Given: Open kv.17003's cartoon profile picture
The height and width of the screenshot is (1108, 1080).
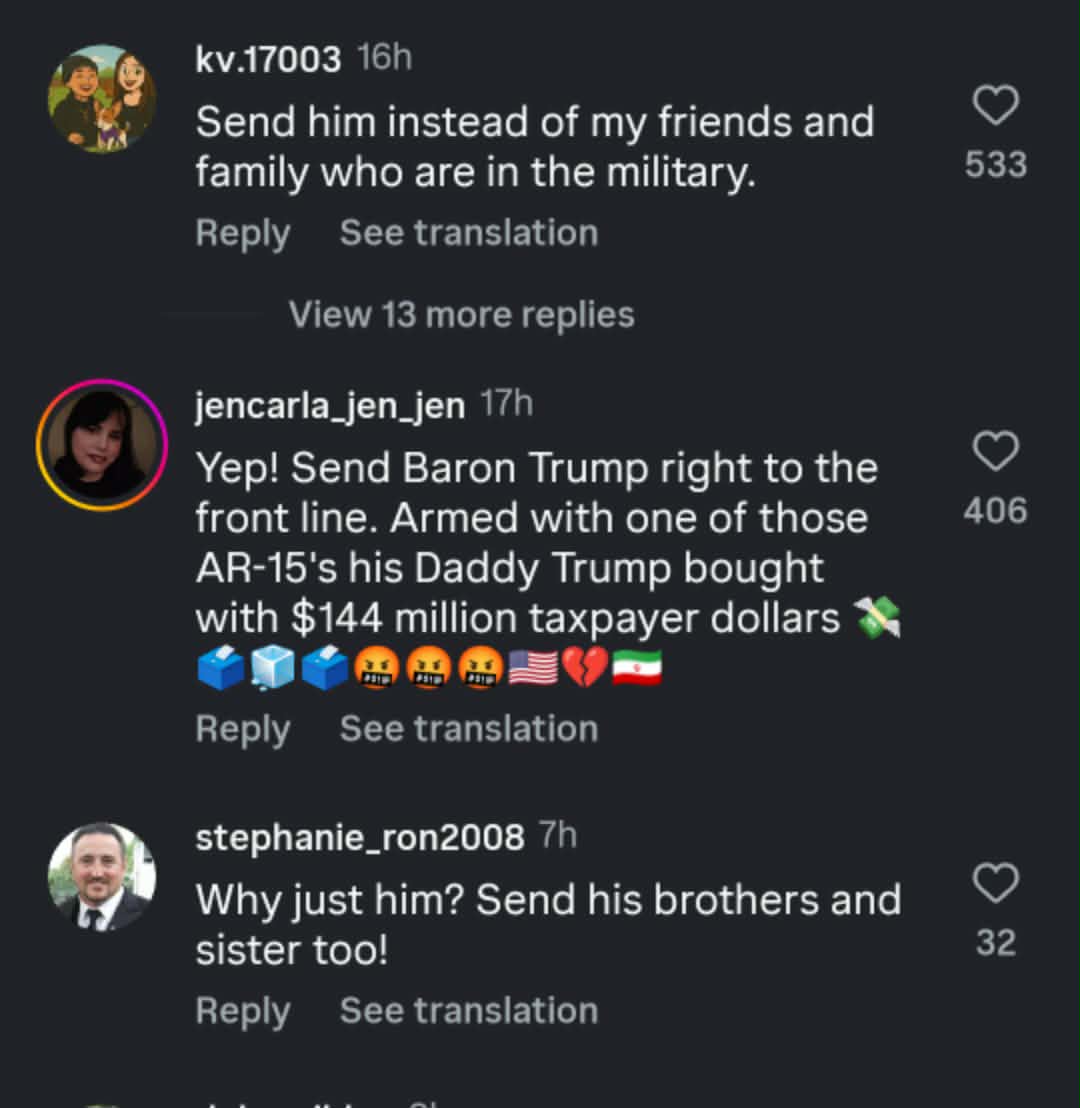Looking at the screenshot, I should [x=102, y=99].
